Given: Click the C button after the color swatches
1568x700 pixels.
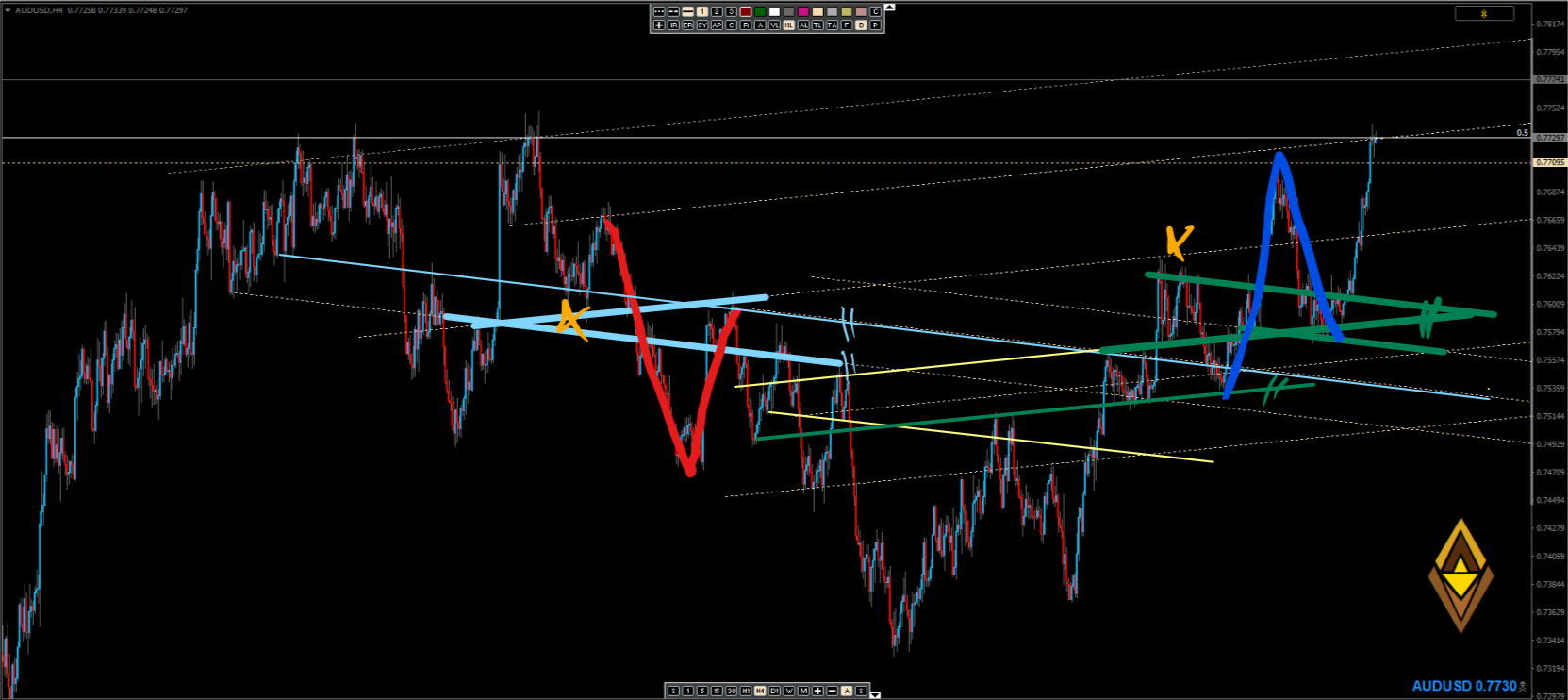Looking at the screenshot, I should point(875,11).
